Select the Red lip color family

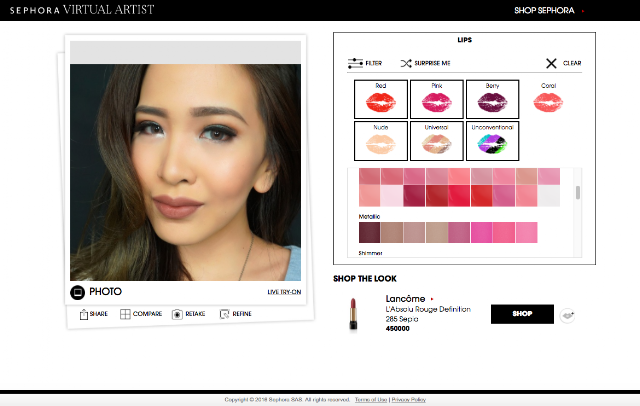pos(381,99)
